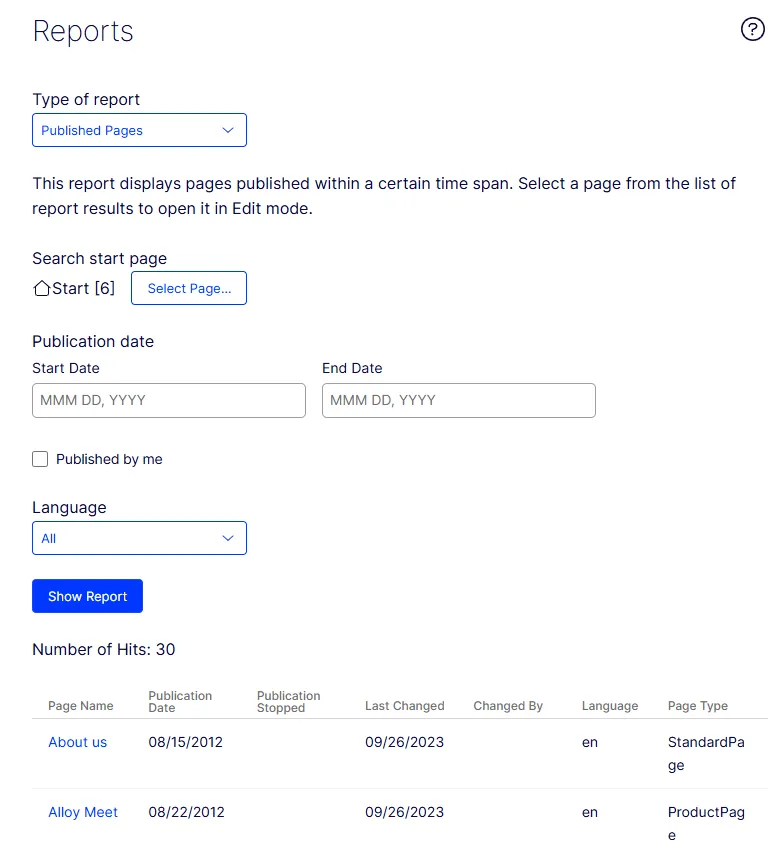This screenshot has width=784, height=853.
Task: Click the en language cell for Alloy Meet
Action: pos(590,813)
